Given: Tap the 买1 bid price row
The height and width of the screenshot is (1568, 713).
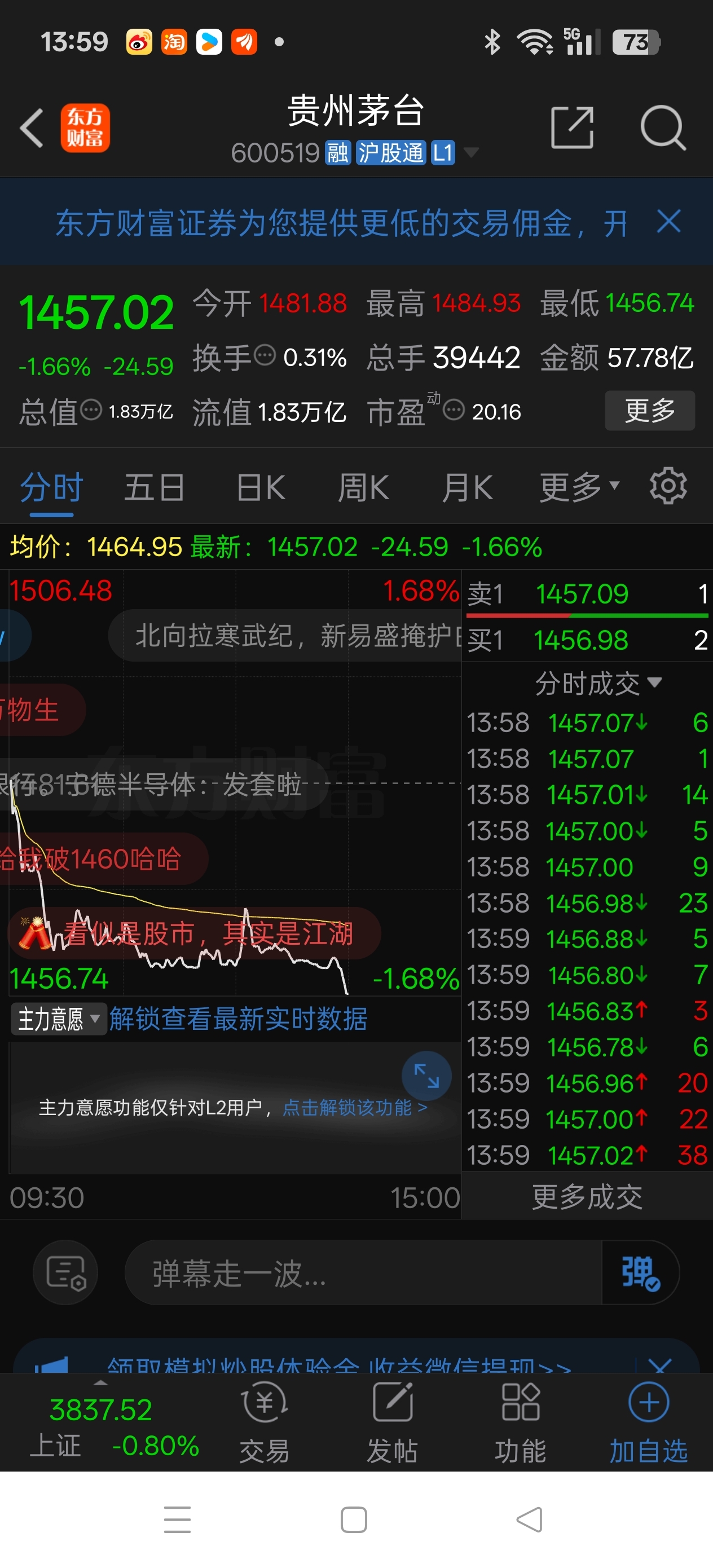Looking at the screenshot, I should [588, 640].
